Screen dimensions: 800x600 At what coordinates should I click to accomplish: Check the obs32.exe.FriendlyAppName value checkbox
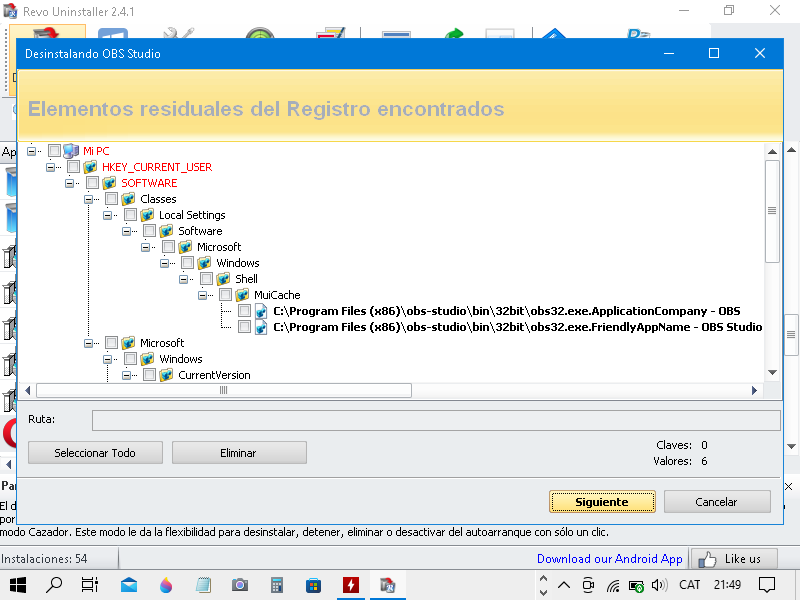click(x=244, y=327)
